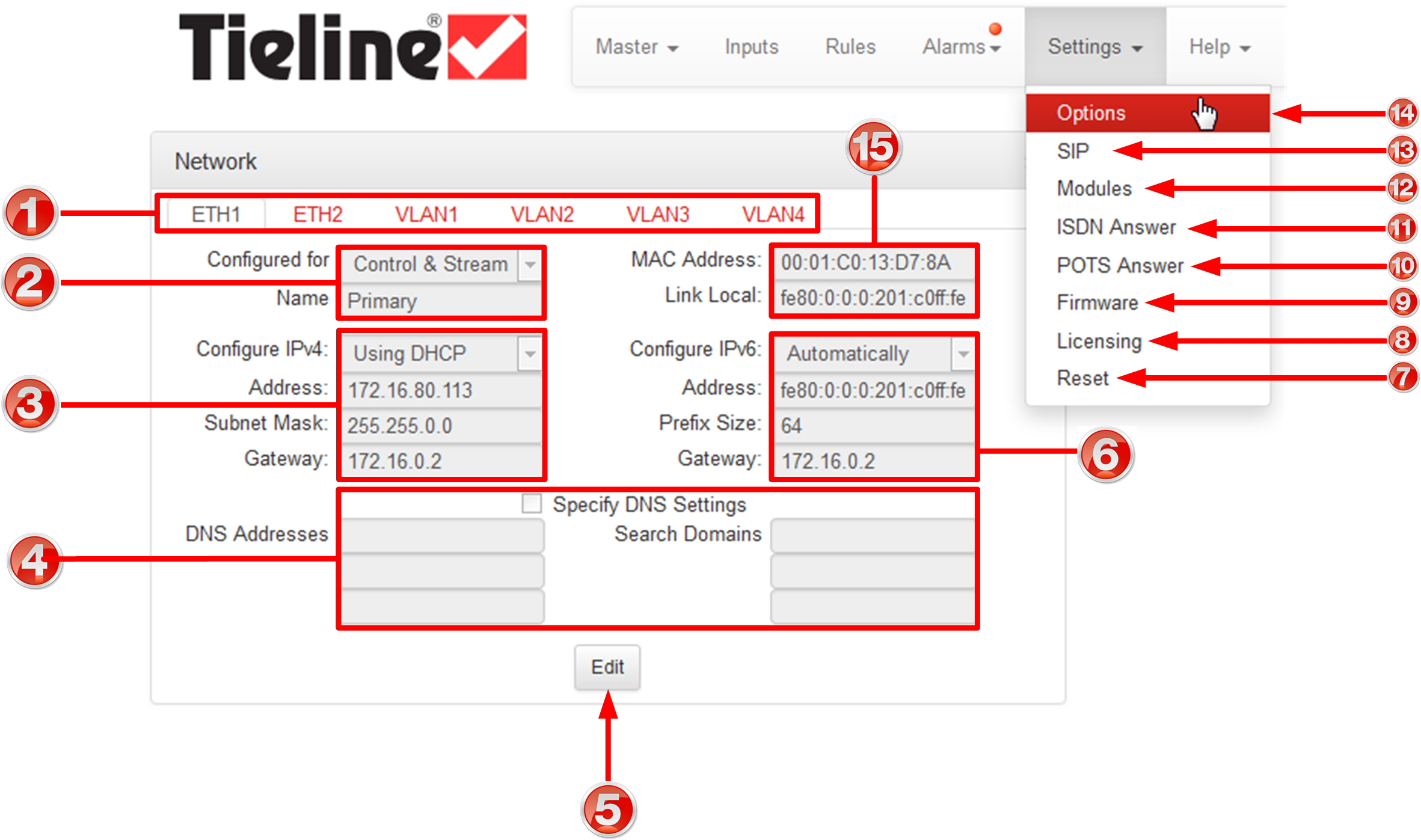This screenshot has width=1421, height=840.
Task: Go to the Inputs page
Action: pyautogui.click(x=751, y=47)
